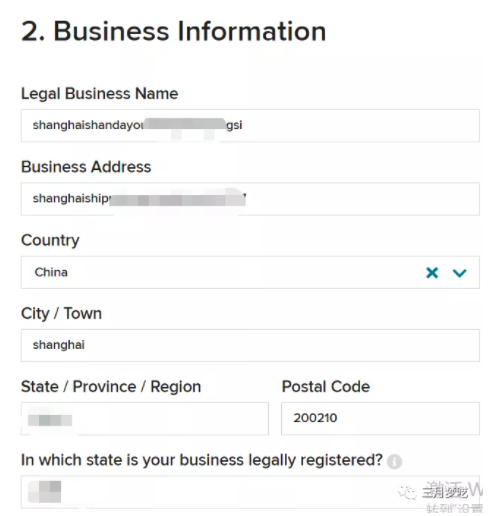Select the City / Town field containing shanghai
This screenshot has height=516, width=504.
(x=250, y=345)
